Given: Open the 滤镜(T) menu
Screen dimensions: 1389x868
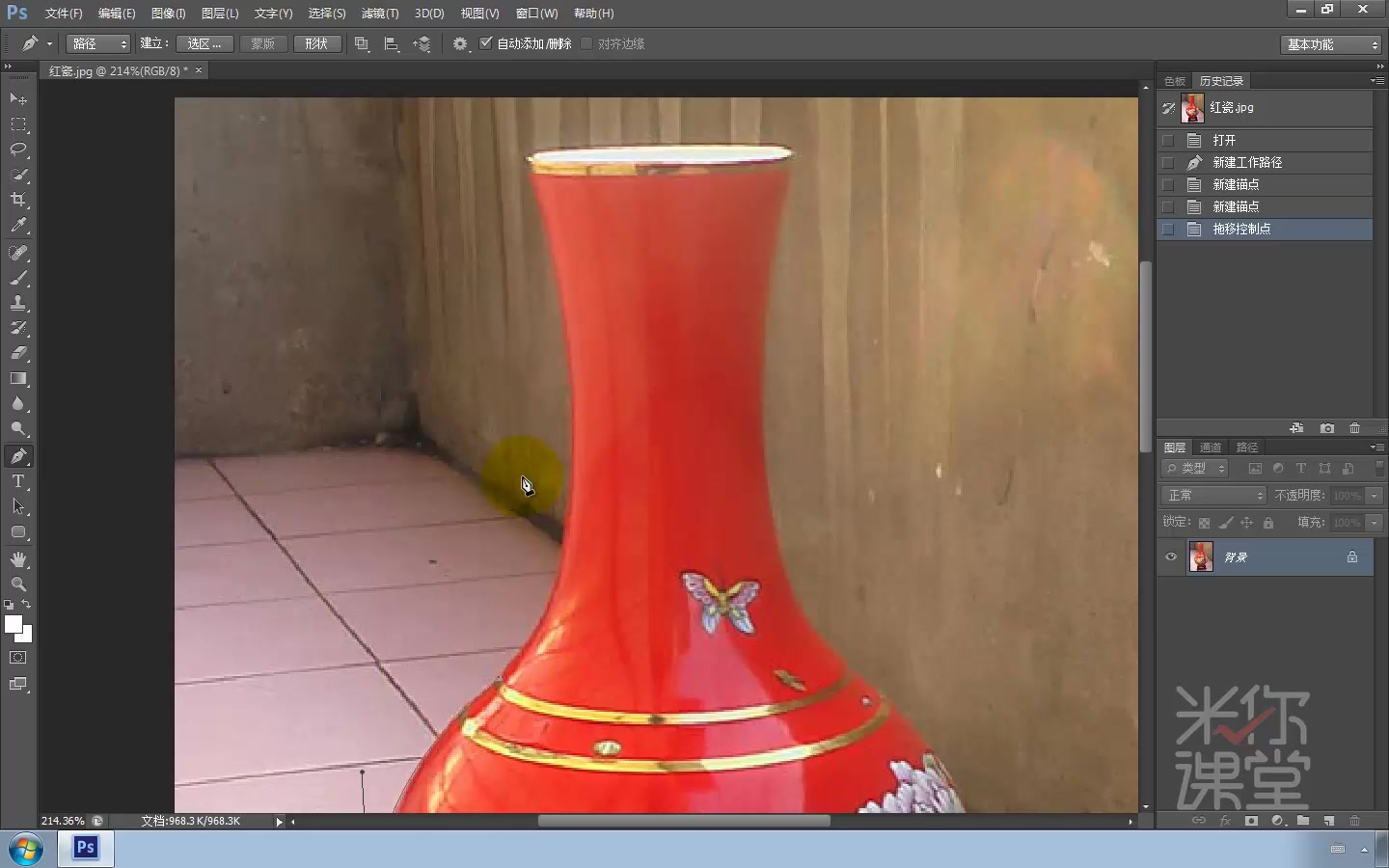Looking at the screenshot, I should [x=380, y=14].
